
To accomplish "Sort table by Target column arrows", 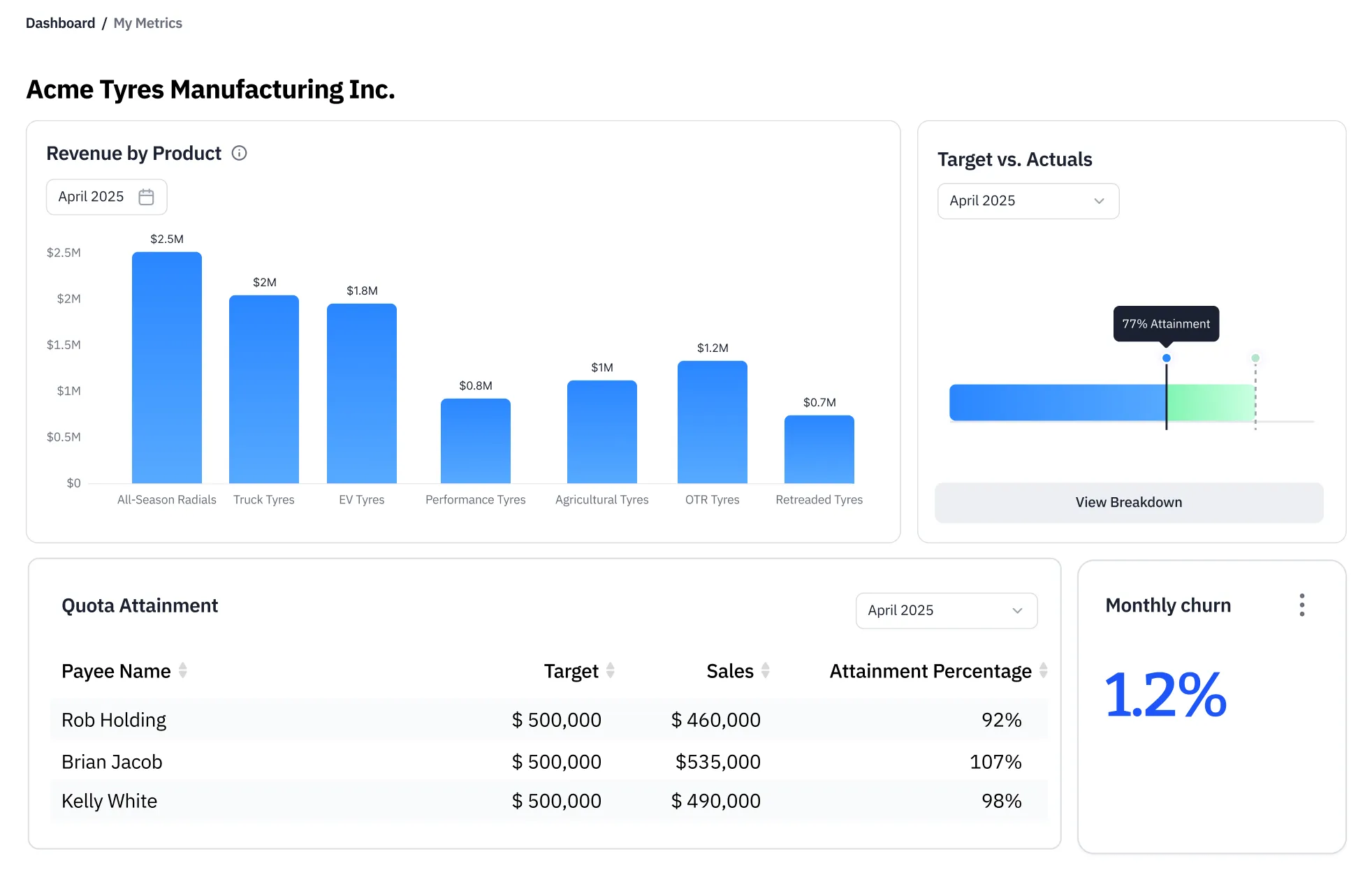I will pos(611,670).
